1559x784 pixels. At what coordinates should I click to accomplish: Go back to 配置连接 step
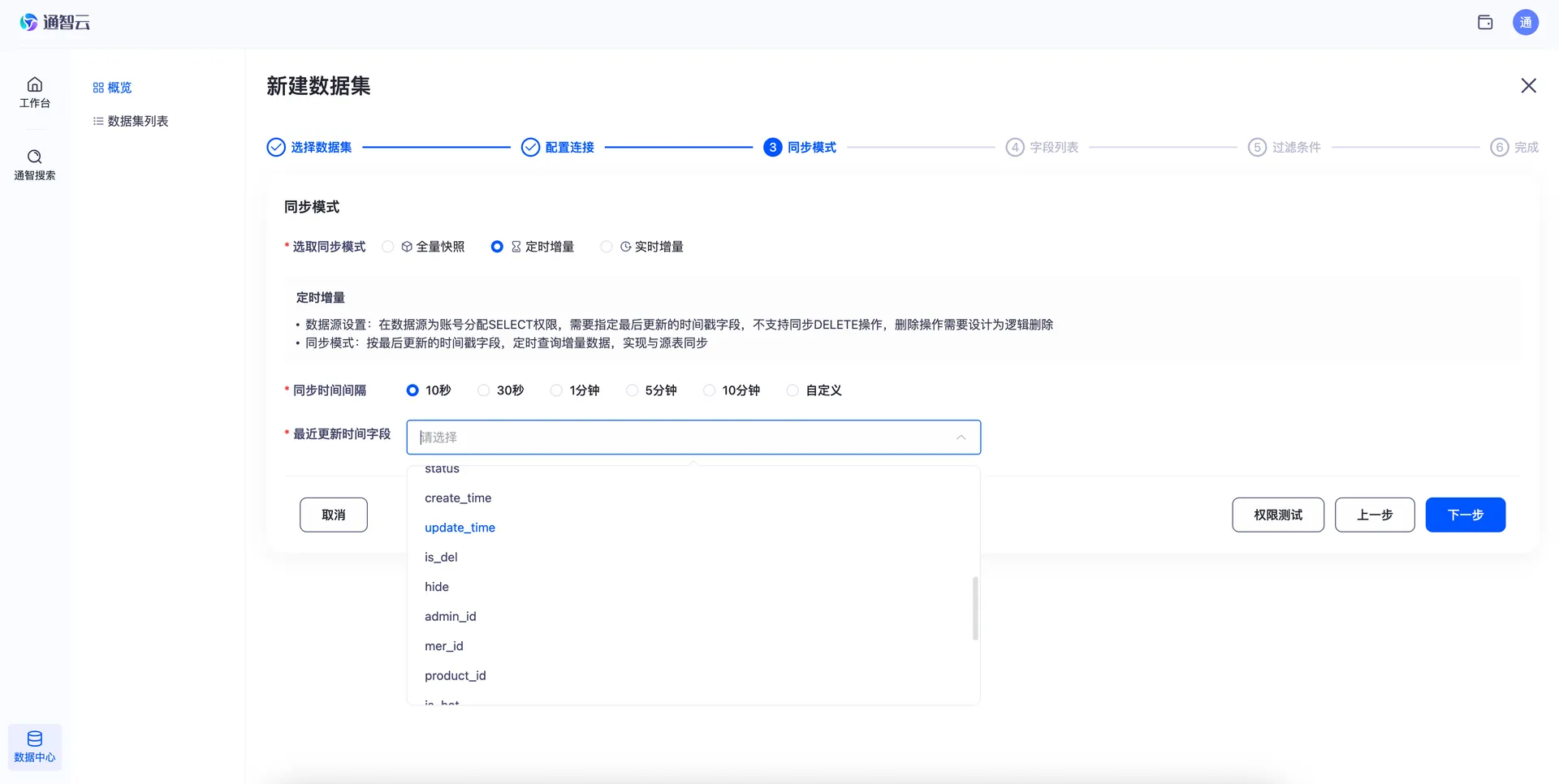click(570, 147)
